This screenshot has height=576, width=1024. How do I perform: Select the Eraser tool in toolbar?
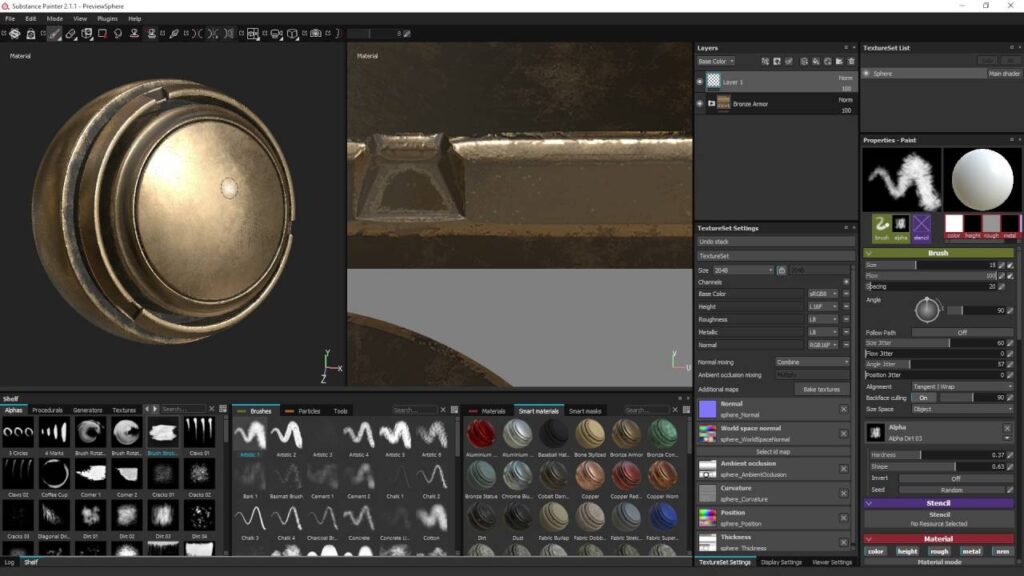pos(71,33)
